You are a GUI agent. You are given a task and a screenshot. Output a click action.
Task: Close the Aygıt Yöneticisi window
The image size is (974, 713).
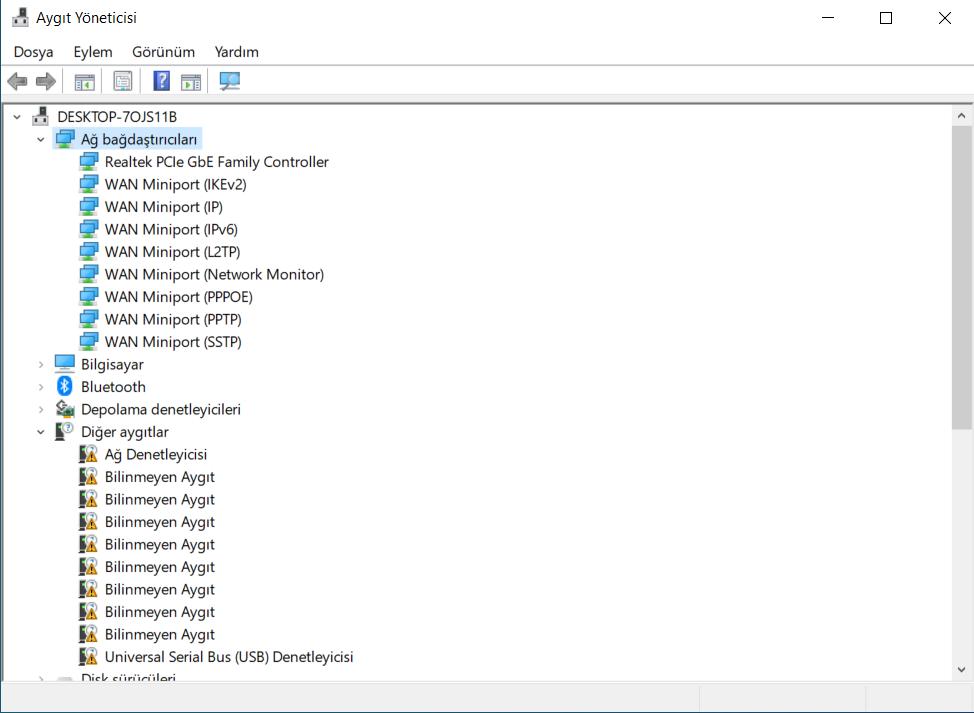click(x=945, y=17)
